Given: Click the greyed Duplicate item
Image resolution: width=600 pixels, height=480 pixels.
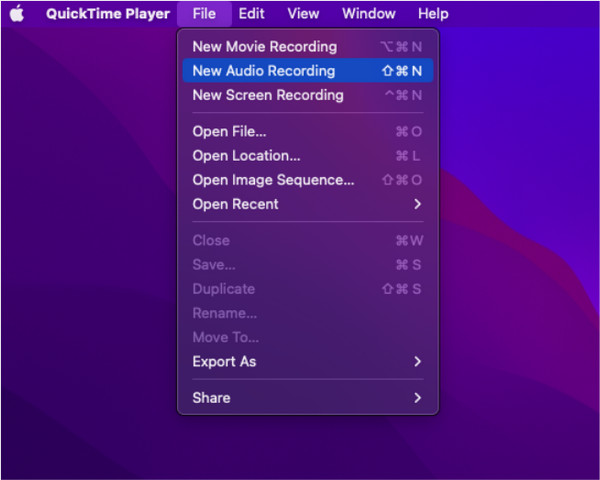Looking at the screenshot, I should tap(308, 289).
